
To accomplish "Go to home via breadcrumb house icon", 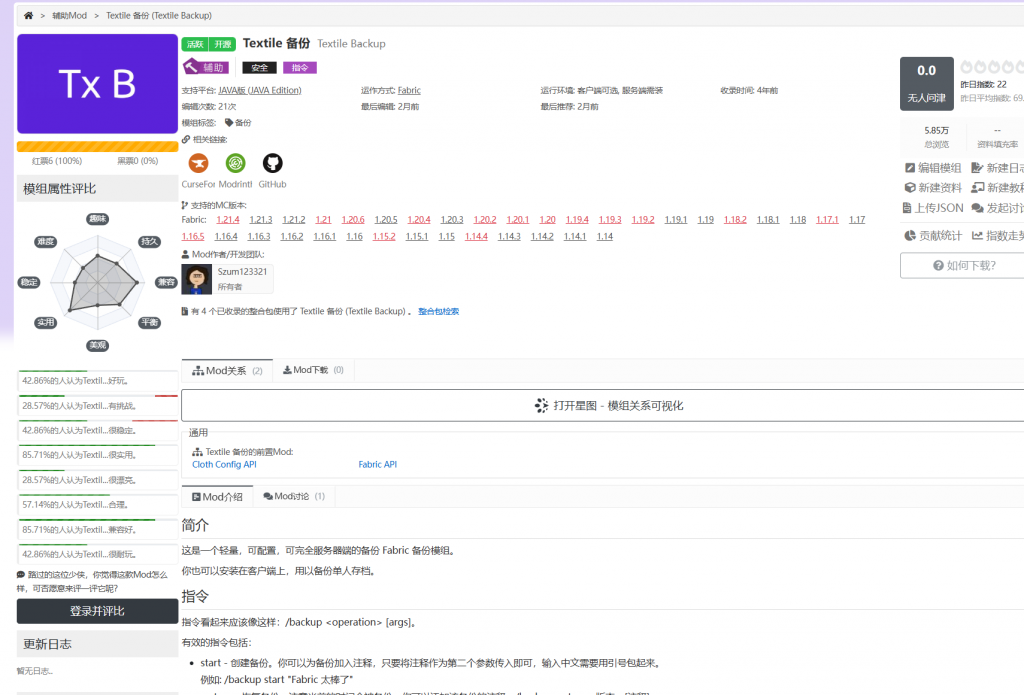I will click(28, 15).
